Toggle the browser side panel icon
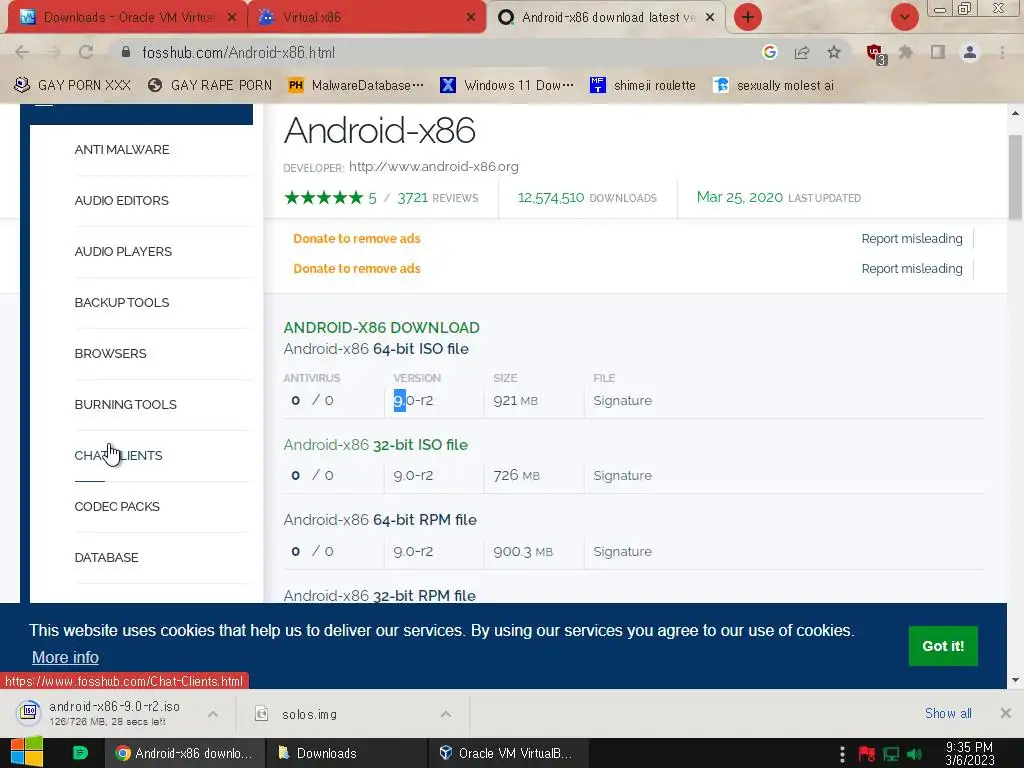This screenshot has width=1024, height=768. pos(938,52)
